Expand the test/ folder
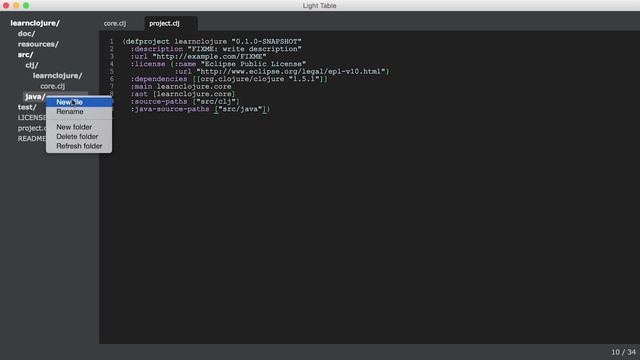This screenshot has width=640, height=360. pos(27,107)
